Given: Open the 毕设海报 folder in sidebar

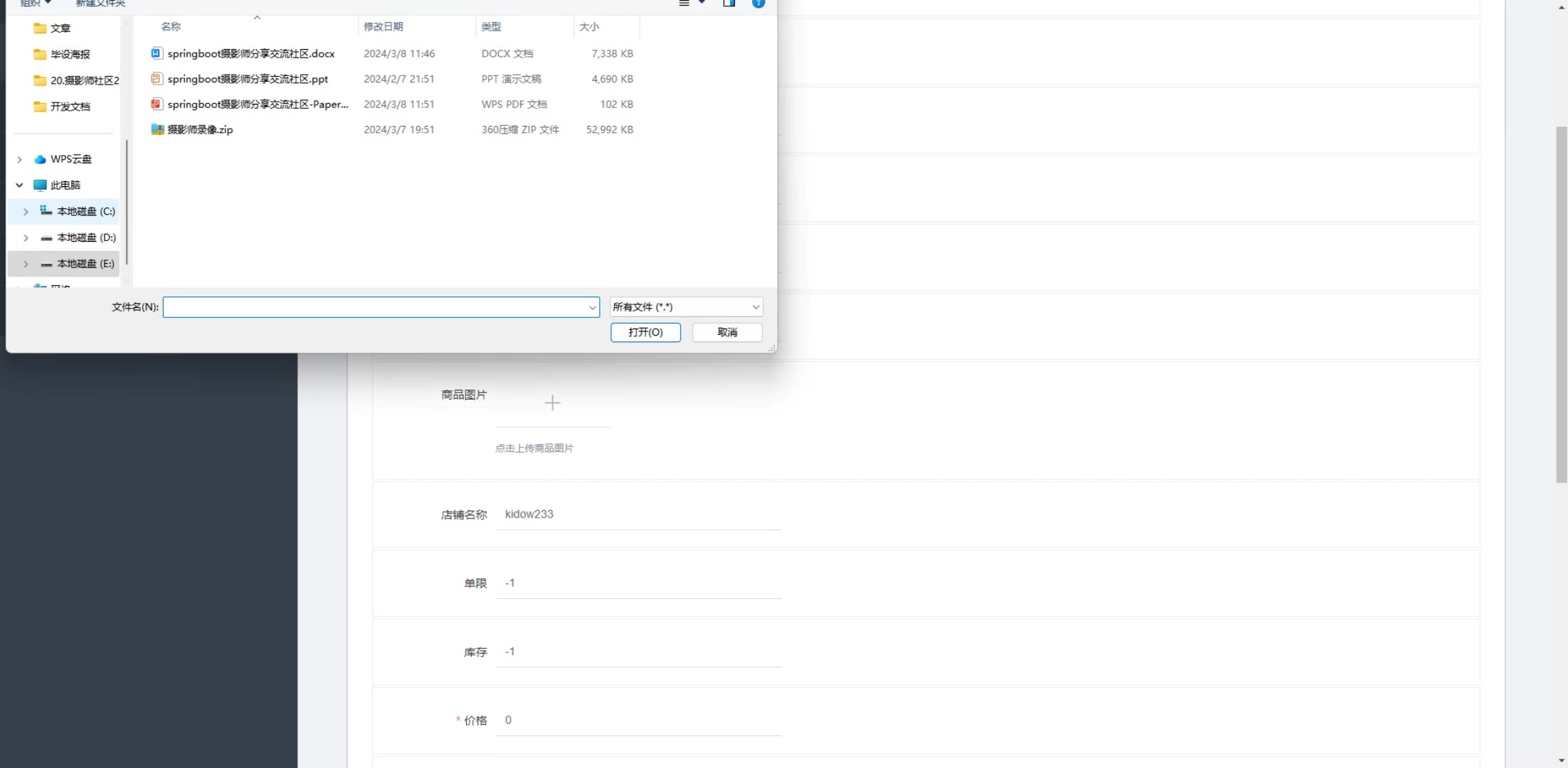Looking at the screenshot, I should (x=70, y=54).
